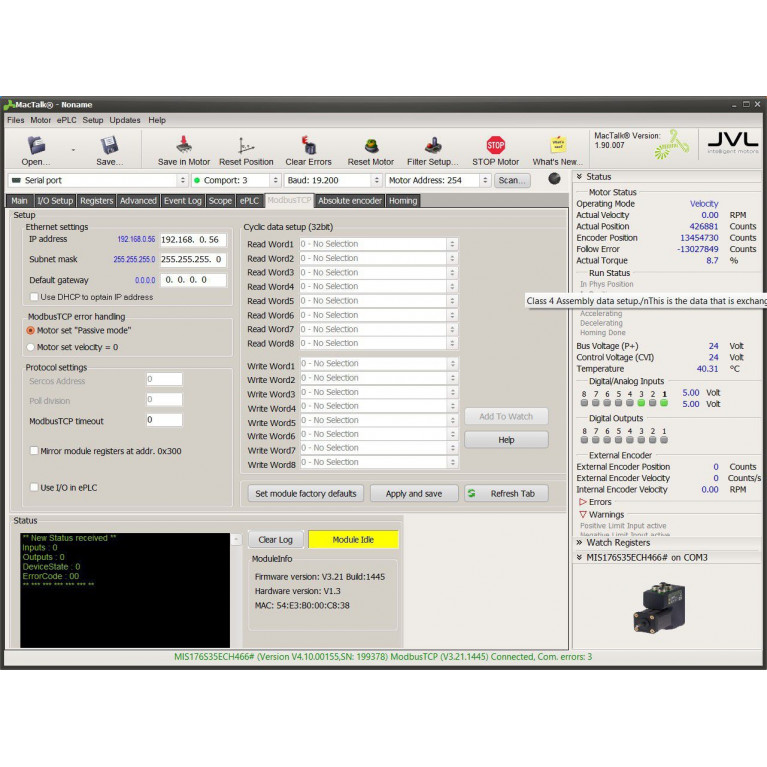767x767 pixels.
Task: Click the Scan... button
Action: (x=512, y=180)
